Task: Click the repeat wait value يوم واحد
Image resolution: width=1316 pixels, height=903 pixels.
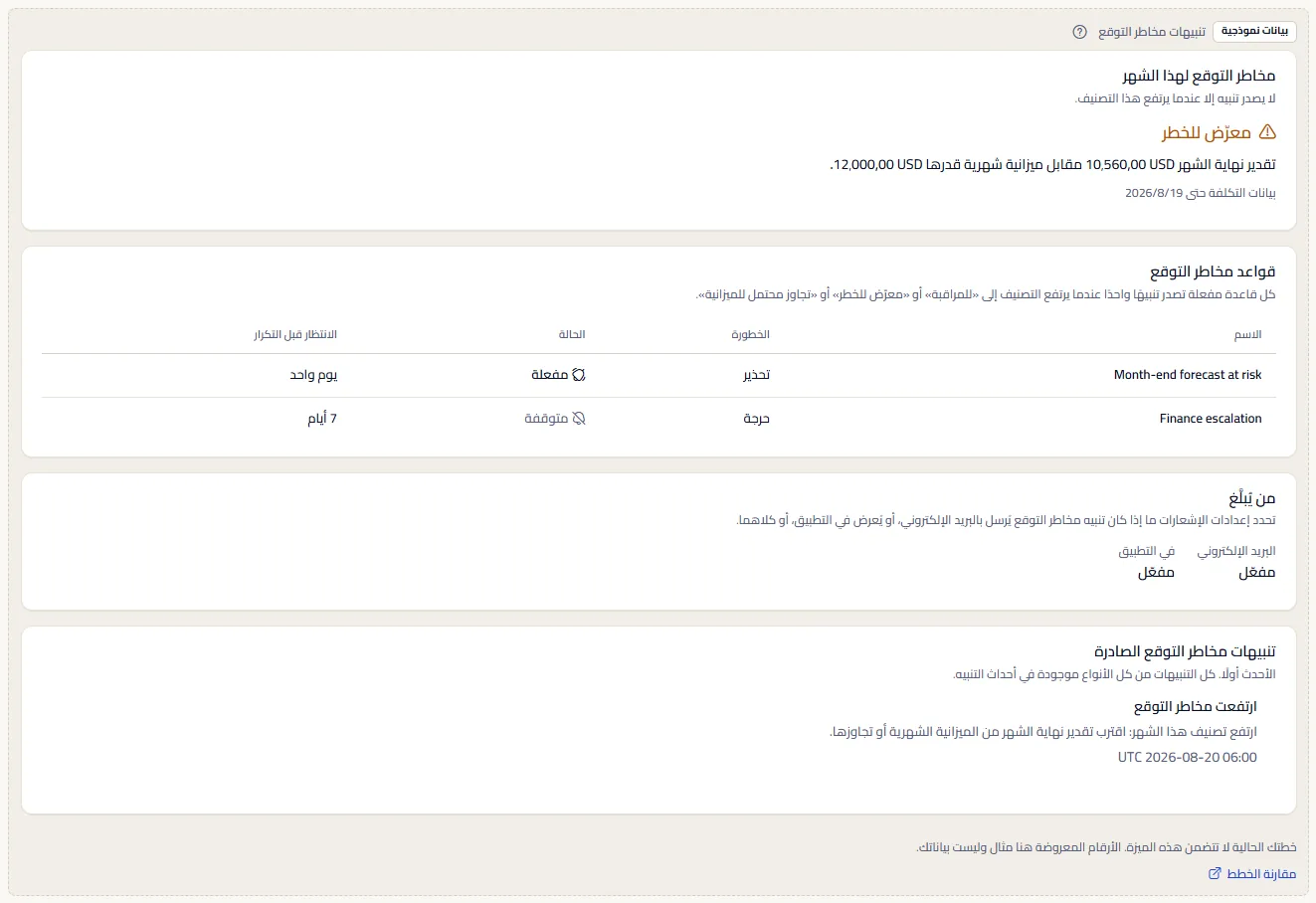Action: [313, 375]
